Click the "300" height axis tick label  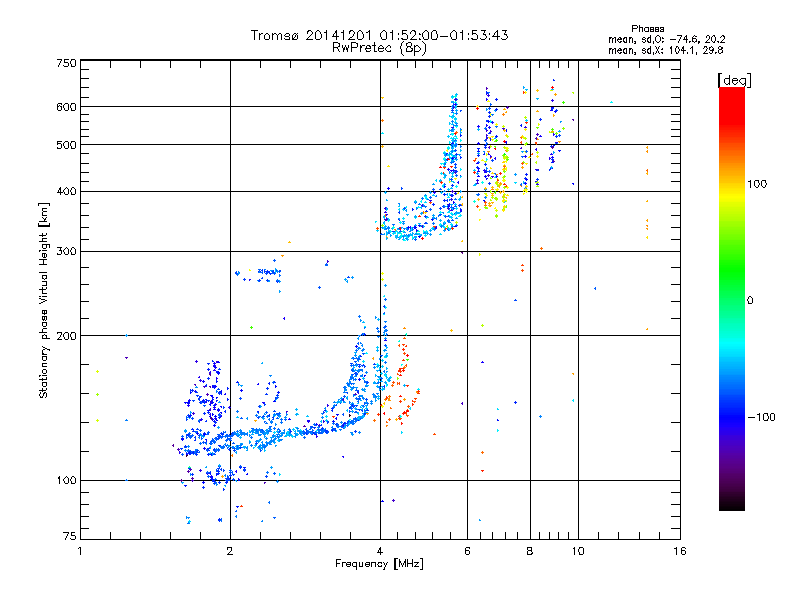point(66,251)
